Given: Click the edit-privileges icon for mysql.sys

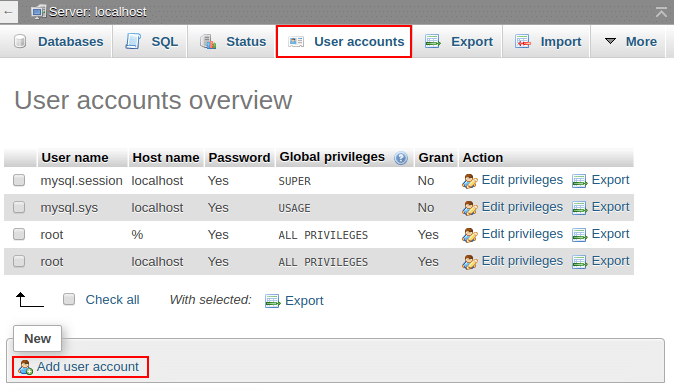Looking at the screenshot, I should [x=469, y=208].
